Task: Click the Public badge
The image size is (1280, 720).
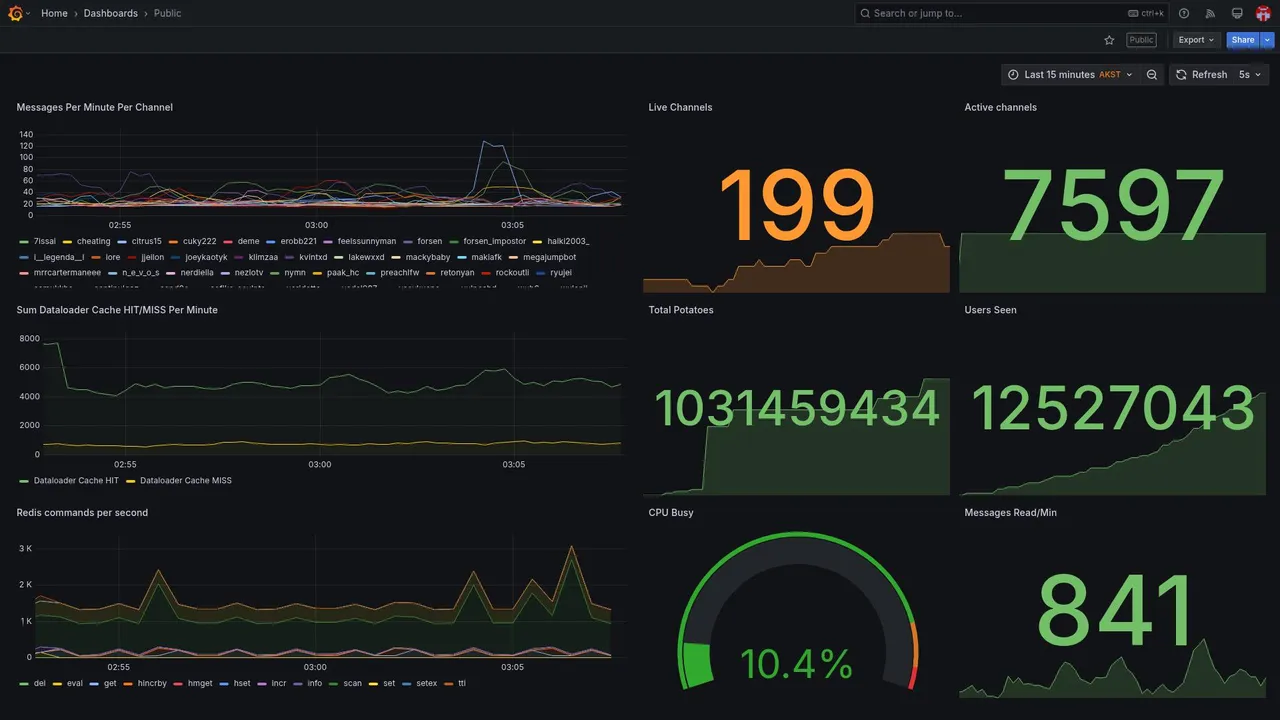Action: pos(1141,40)
